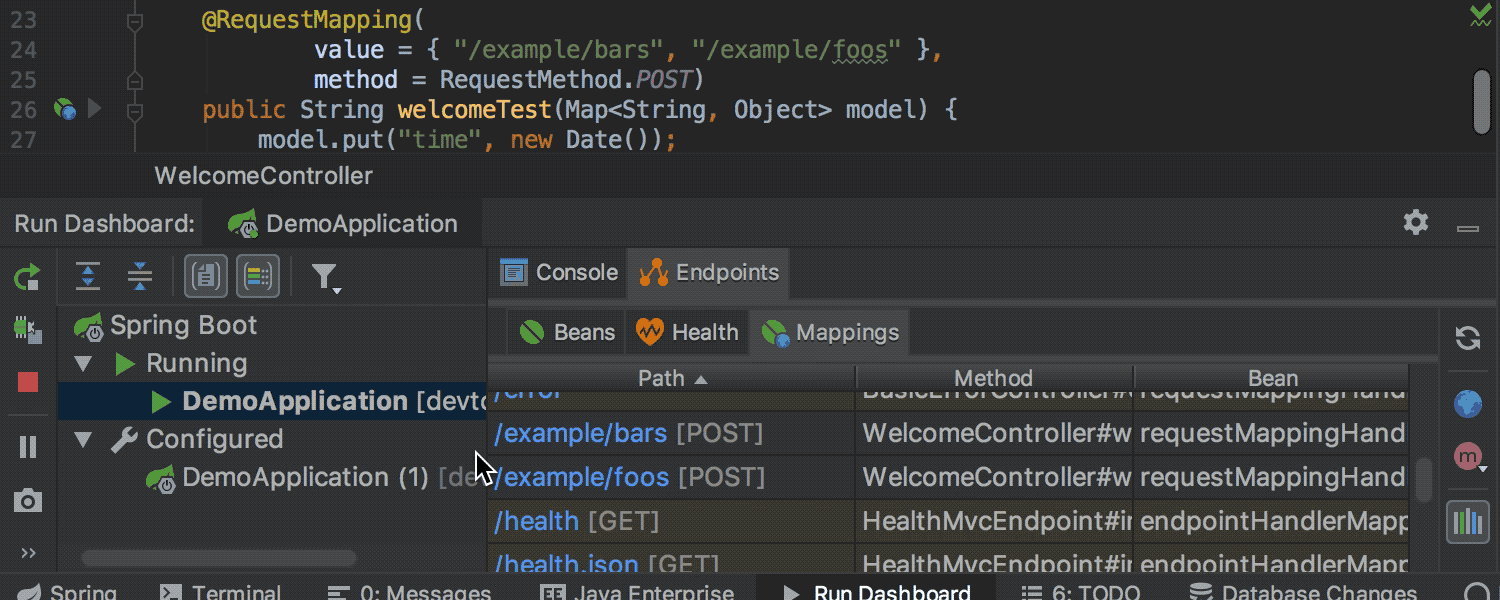Image resolution: width=1500 pixels, height=600 pixels.
Task: Fold the code block at line 25
Action: pyautogui.click(x=135, y=80)
